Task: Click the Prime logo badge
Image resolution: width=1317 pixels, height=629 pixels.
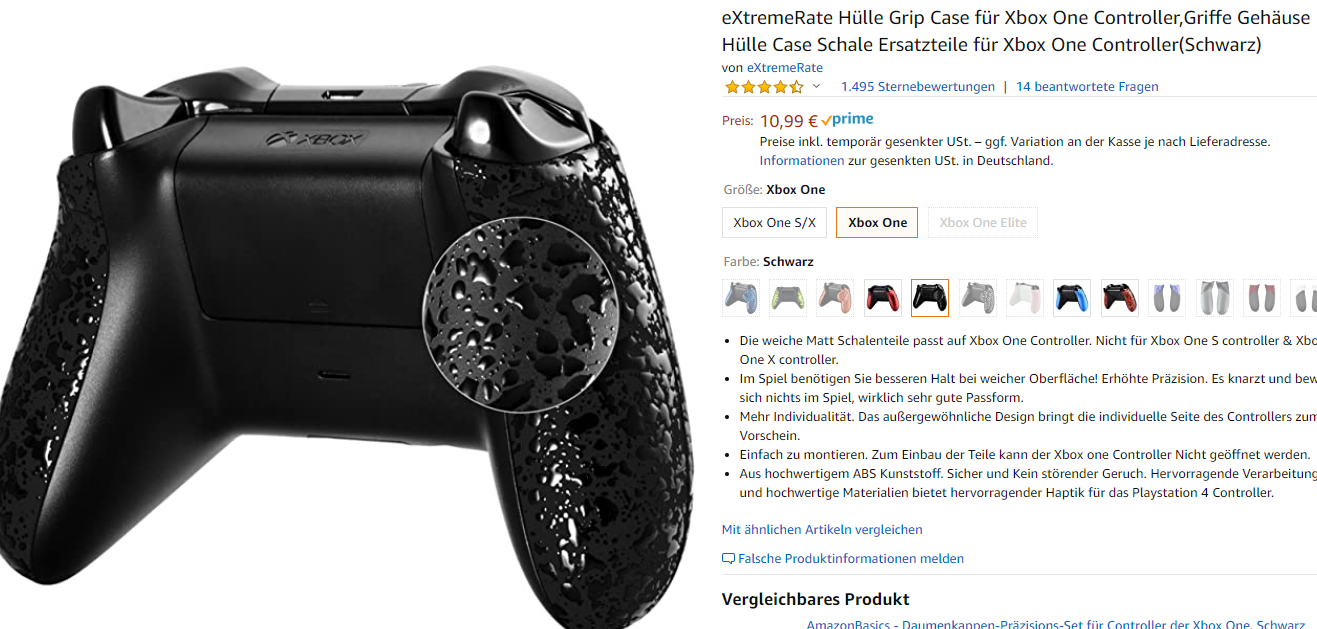Action: tap(847, 120)
